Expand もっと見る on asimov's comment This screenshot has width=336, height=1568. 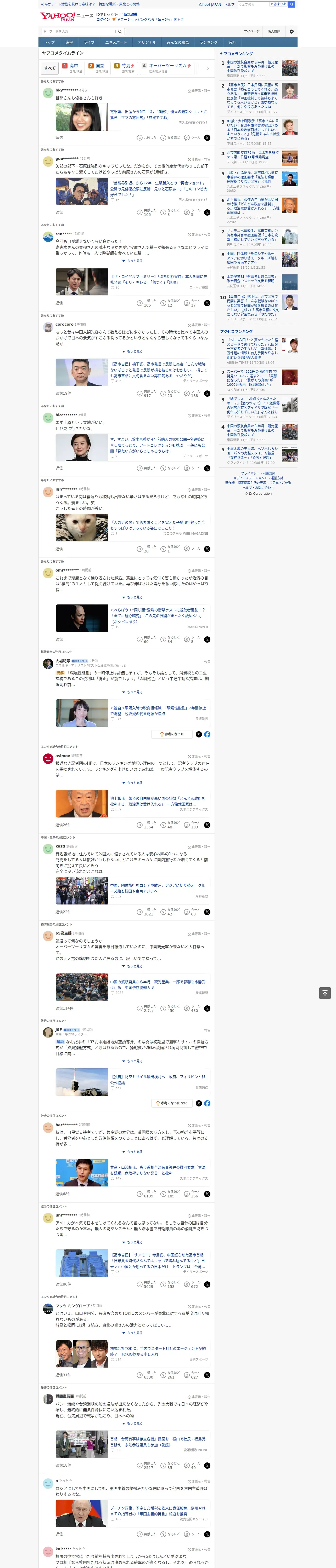[x=132, y=783]
